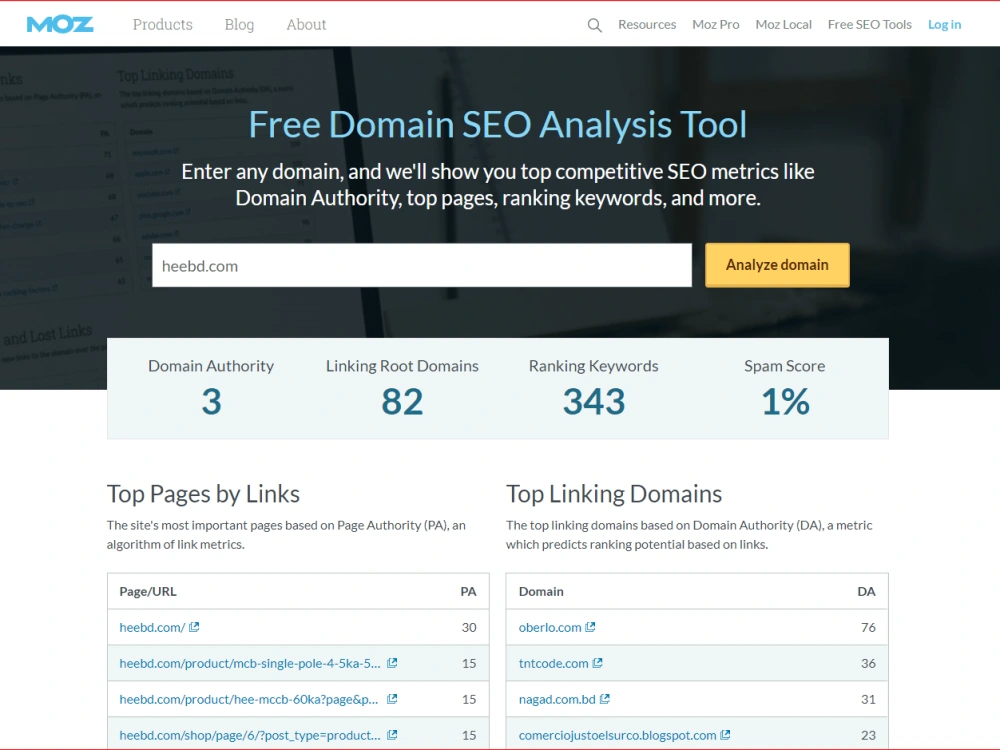The image size is (1000, 750).
Task: Open external link icon for mcb-single-pole page
Action: pos(392,663)
